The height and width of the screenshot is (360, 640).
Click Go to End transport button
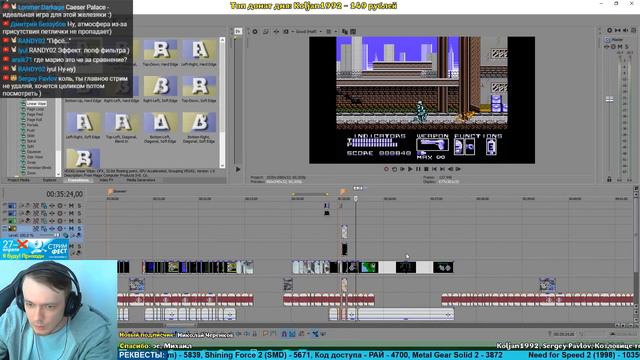(x=442, y=169)
